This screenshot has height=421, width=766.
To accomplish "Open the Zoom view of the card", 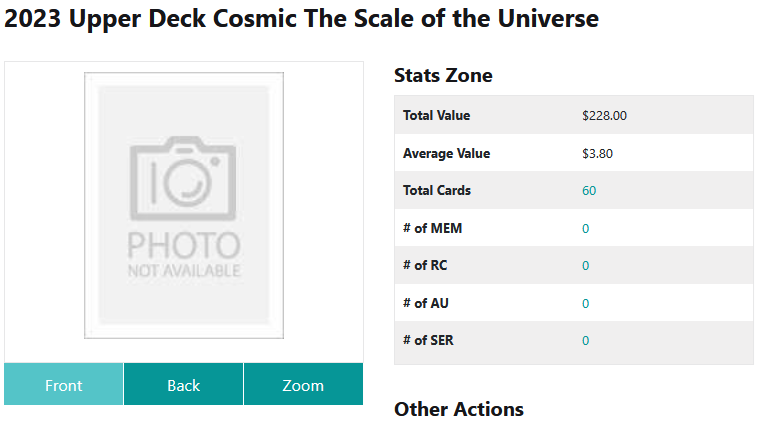I will tap(303, 384).
